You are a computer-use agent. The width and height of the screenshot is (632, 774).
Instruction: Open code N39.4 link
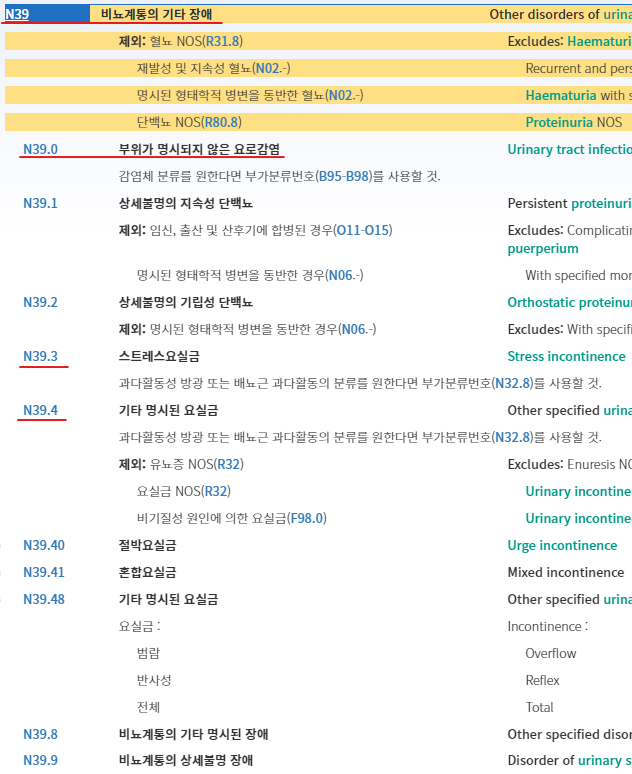click(x=40, y=410)
